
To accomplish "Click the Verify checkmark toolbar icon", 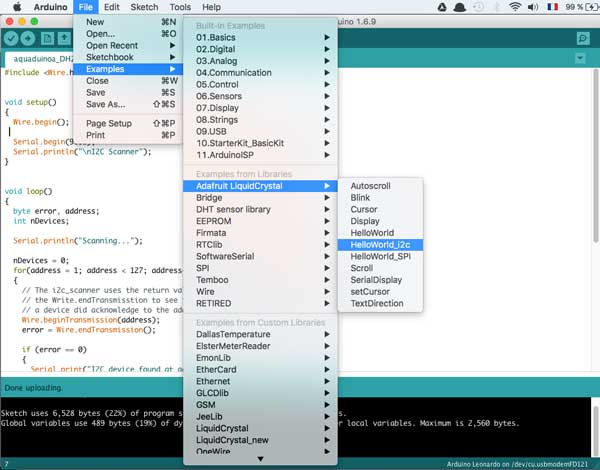I will [11, 38].
